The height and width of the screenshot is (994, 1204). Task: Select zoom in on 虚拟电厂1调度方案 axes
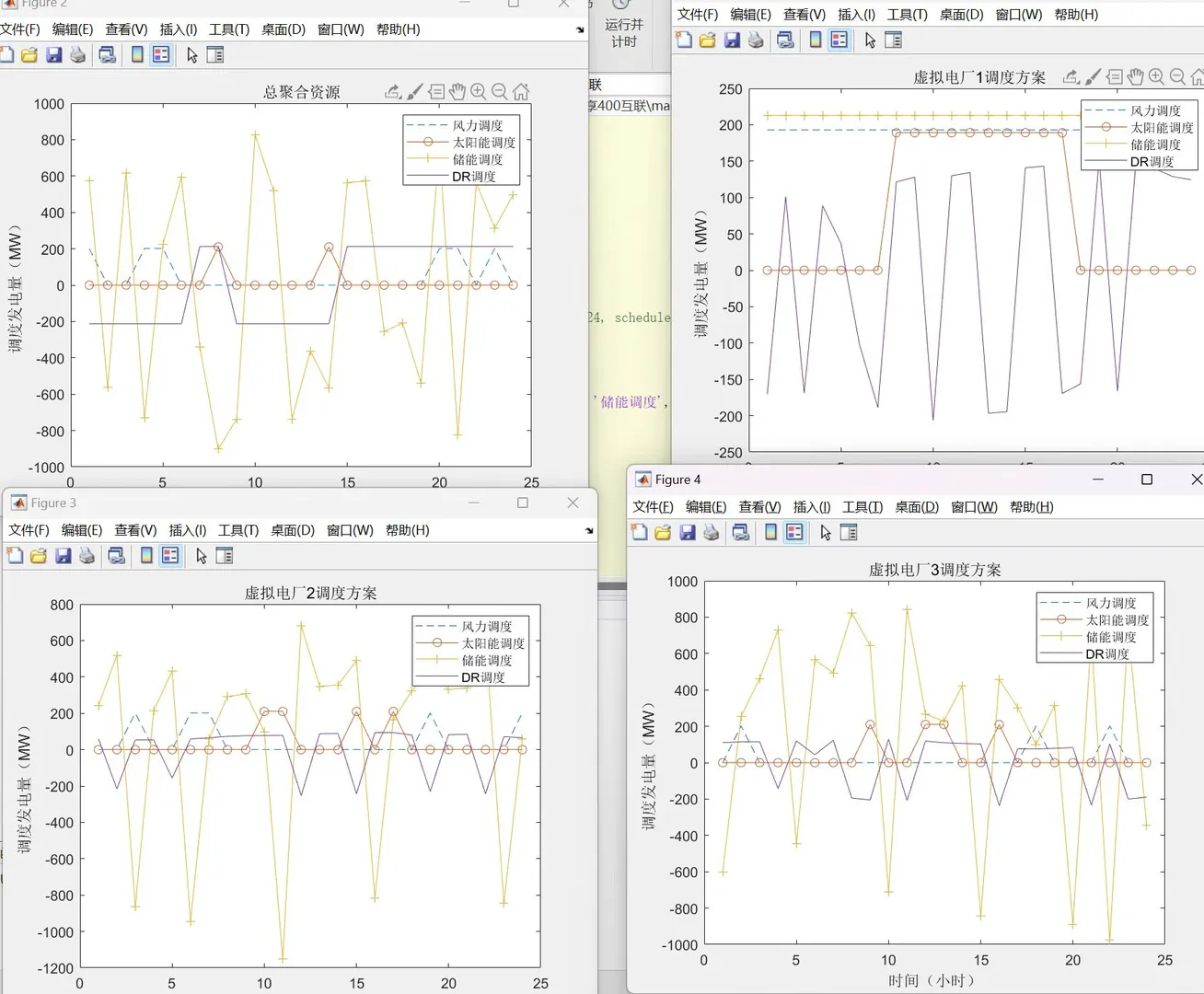pyautogui.click(x=1157, y=77)
